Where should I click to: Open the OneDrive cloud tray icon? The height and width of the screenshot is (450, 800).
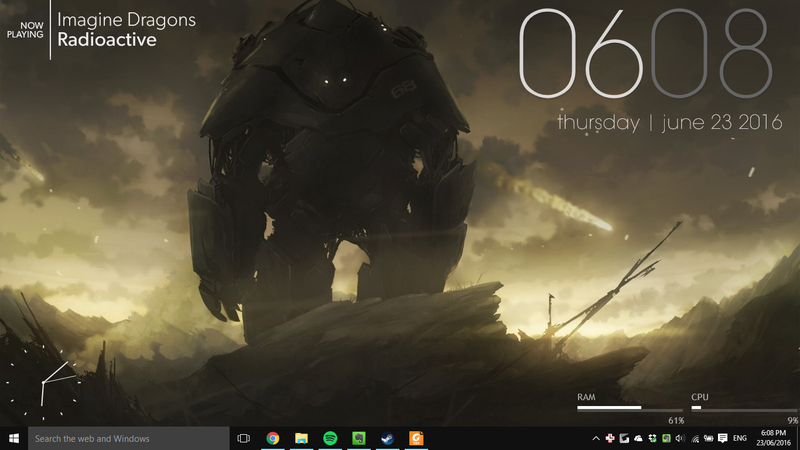[638, 438]
